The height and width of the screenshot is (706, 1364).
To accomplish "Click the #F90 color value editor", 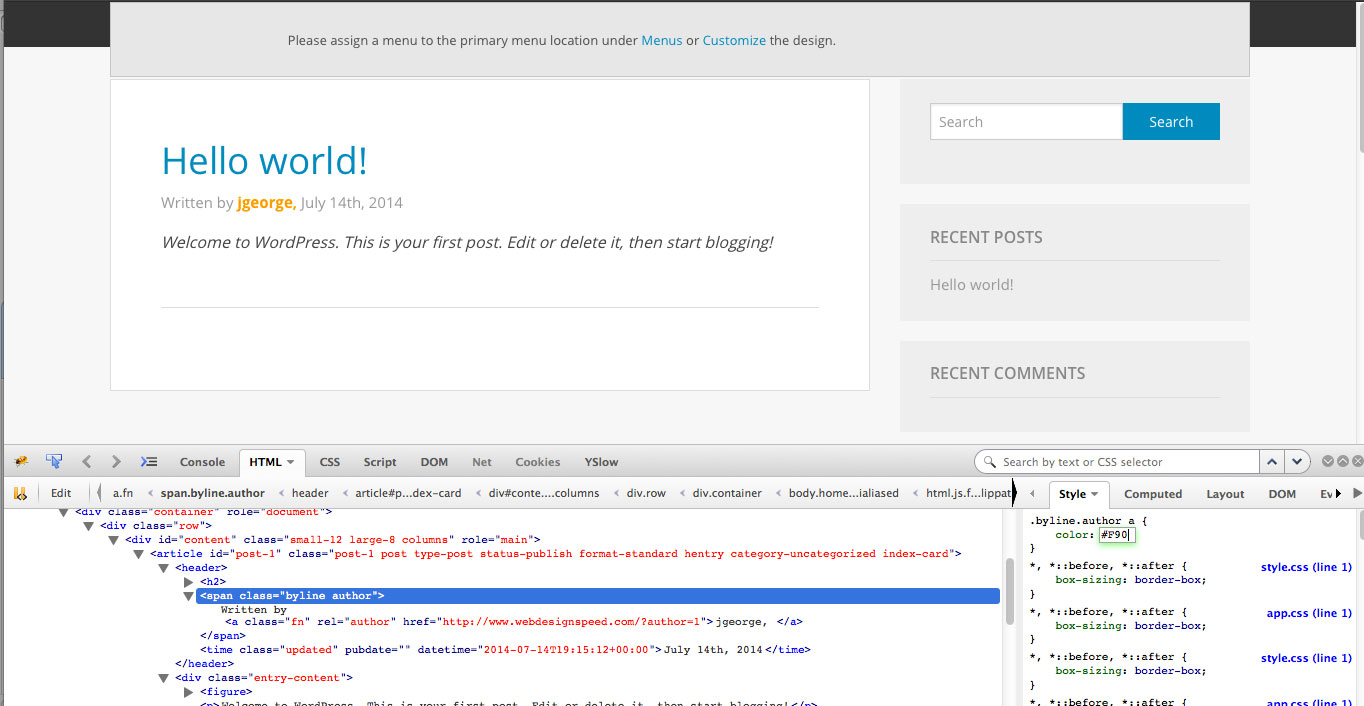I will [x=1117, y=535].
